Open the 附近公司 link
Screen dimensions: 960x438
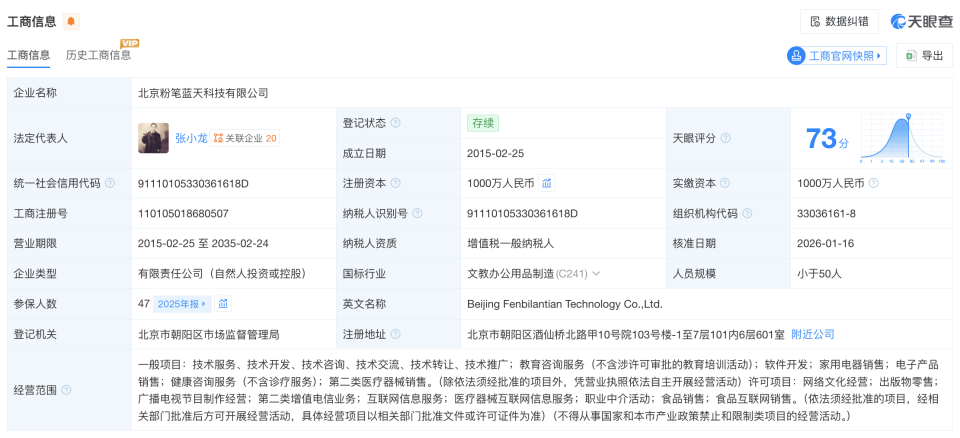[x=813, y=334]
